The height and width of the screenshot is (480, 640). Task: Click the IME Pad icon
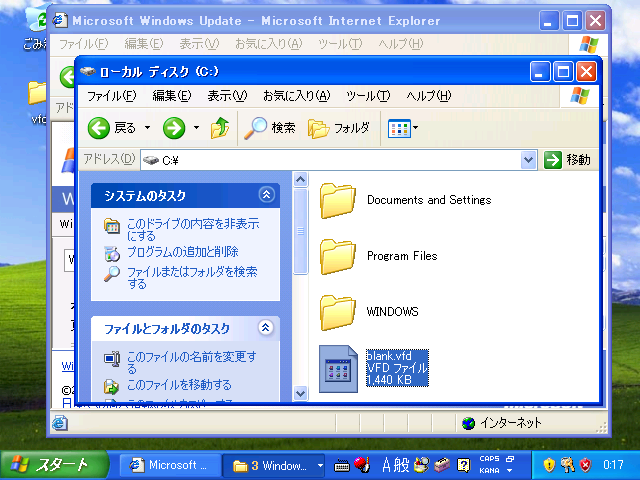422,464
